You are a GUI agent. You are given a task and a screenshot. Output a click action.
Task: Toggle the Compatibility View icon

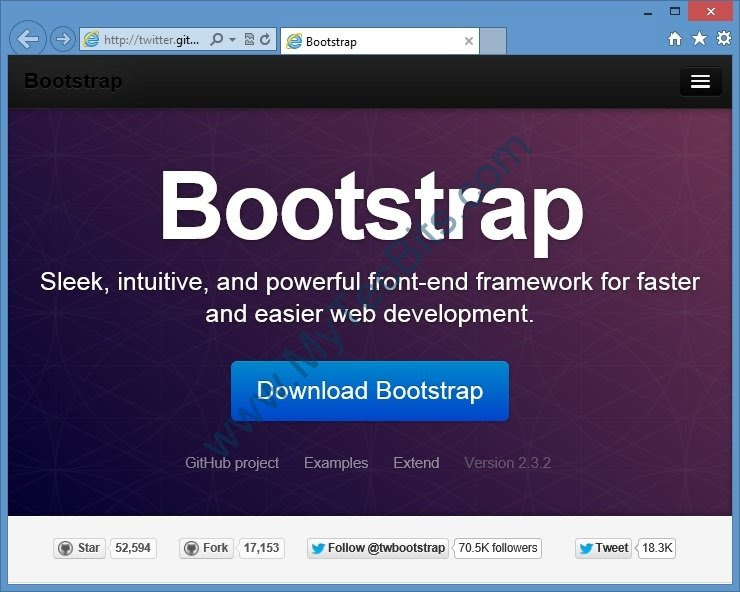(249, 40)
